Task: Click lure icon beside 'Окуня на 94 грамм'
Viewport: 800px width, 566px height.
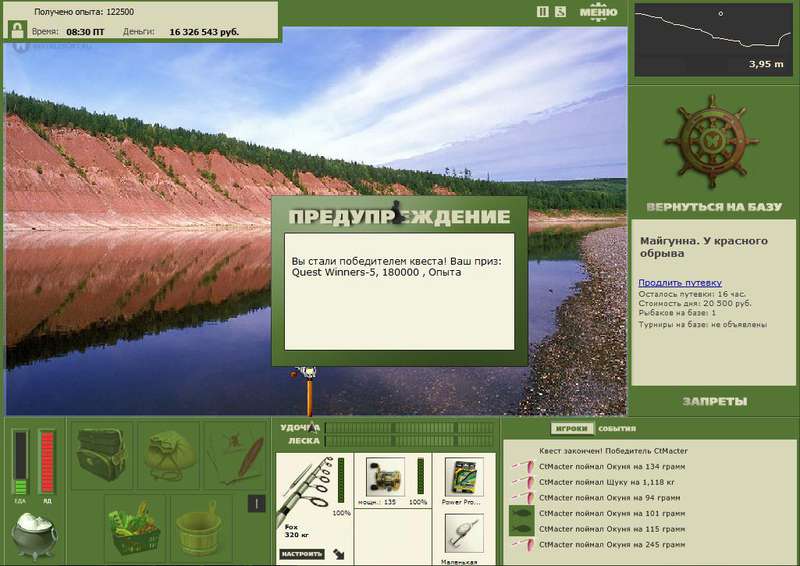Action: (522, 498)
